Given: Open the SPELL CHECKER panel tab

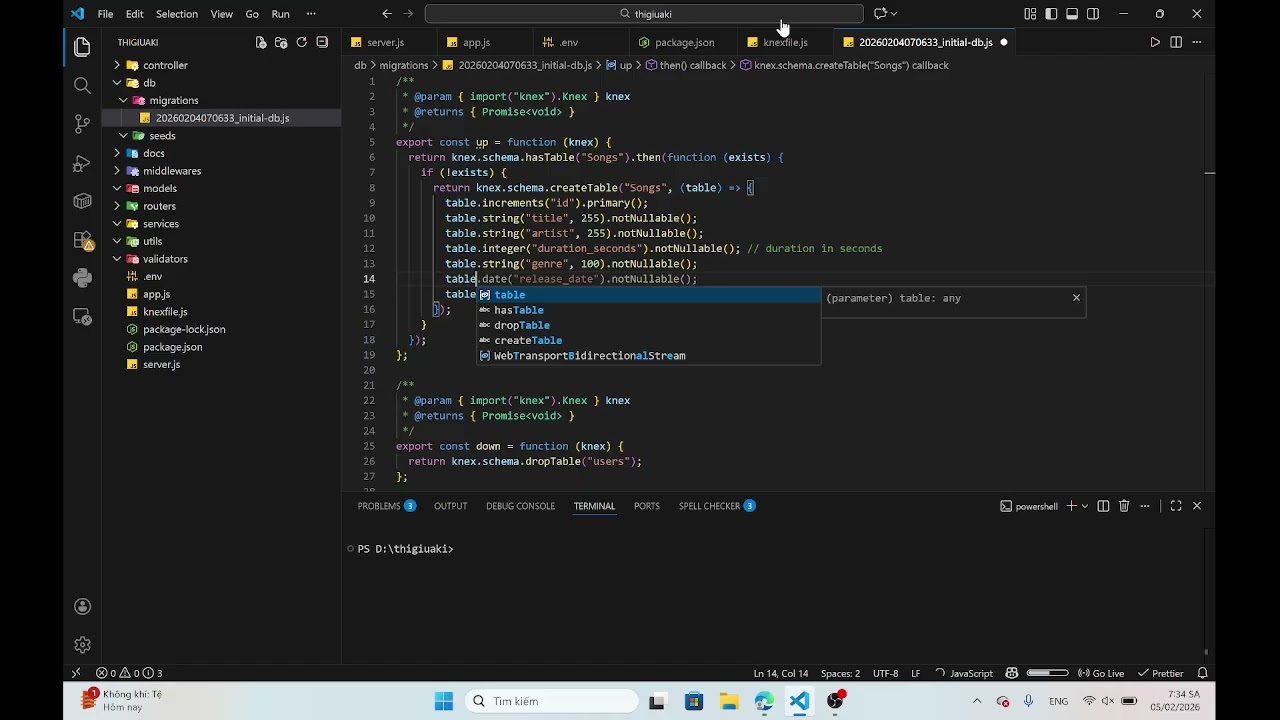Looking at the screenshot, I should [x=709, y=506].
